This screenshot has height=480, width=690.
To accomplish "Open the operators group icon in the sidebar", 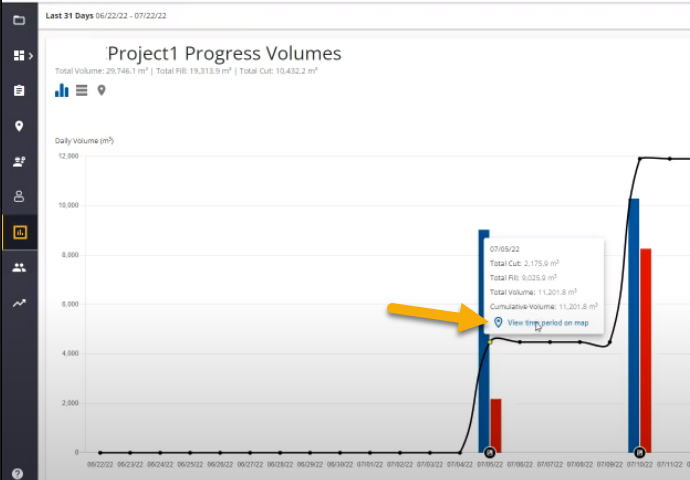I will (x=19, y=161).
